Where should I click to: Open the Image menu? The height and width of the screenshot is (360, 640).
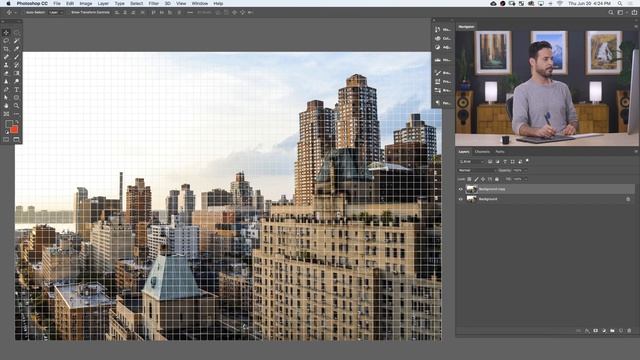86,3
